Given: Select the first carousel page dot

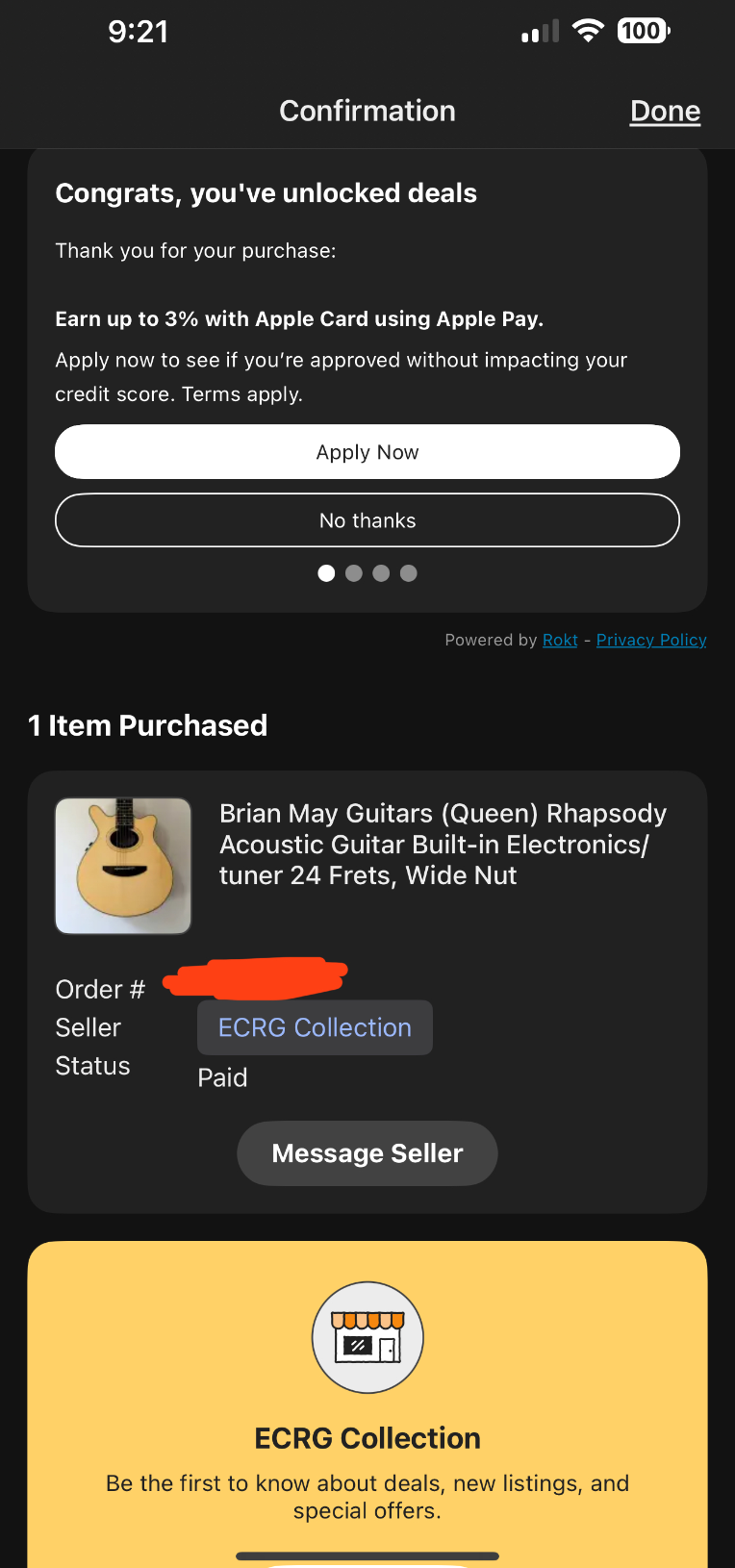Looking at the screenshot, I should click(326, 573).
